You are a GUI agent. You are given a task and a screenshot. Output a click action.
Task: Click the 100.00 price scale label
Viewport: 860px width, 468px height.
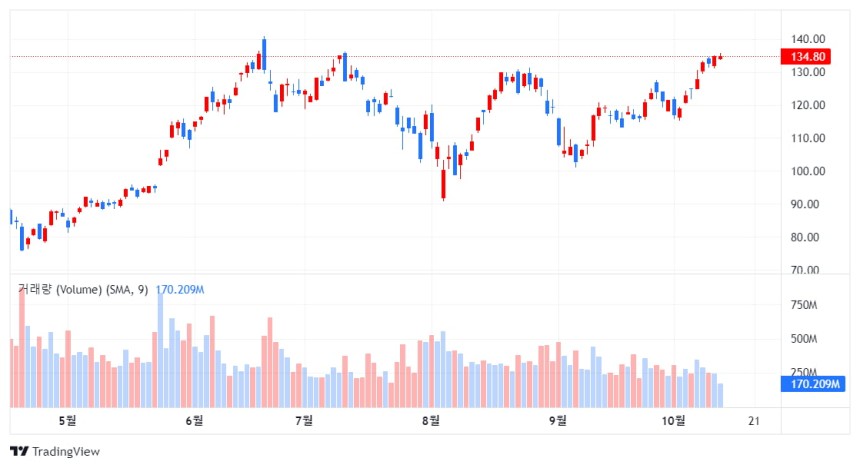808,171
